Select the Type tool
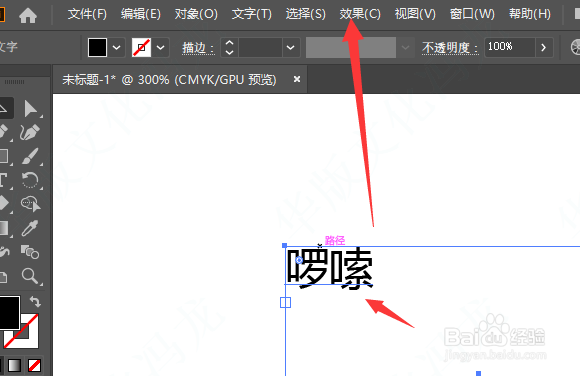 pos(4,180)
